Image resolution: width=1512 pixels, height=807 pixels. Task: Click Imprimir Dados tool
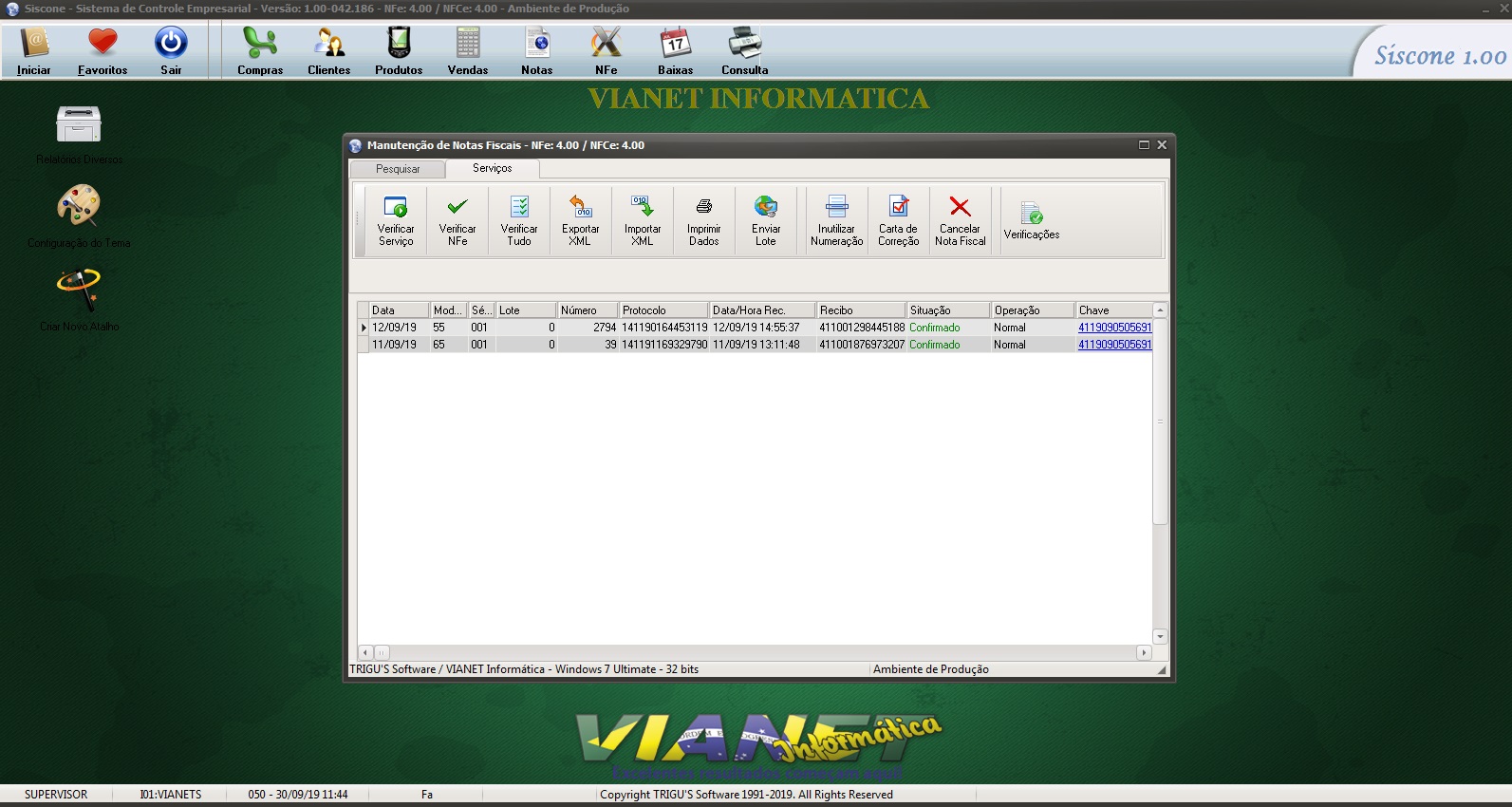(704, 221)
